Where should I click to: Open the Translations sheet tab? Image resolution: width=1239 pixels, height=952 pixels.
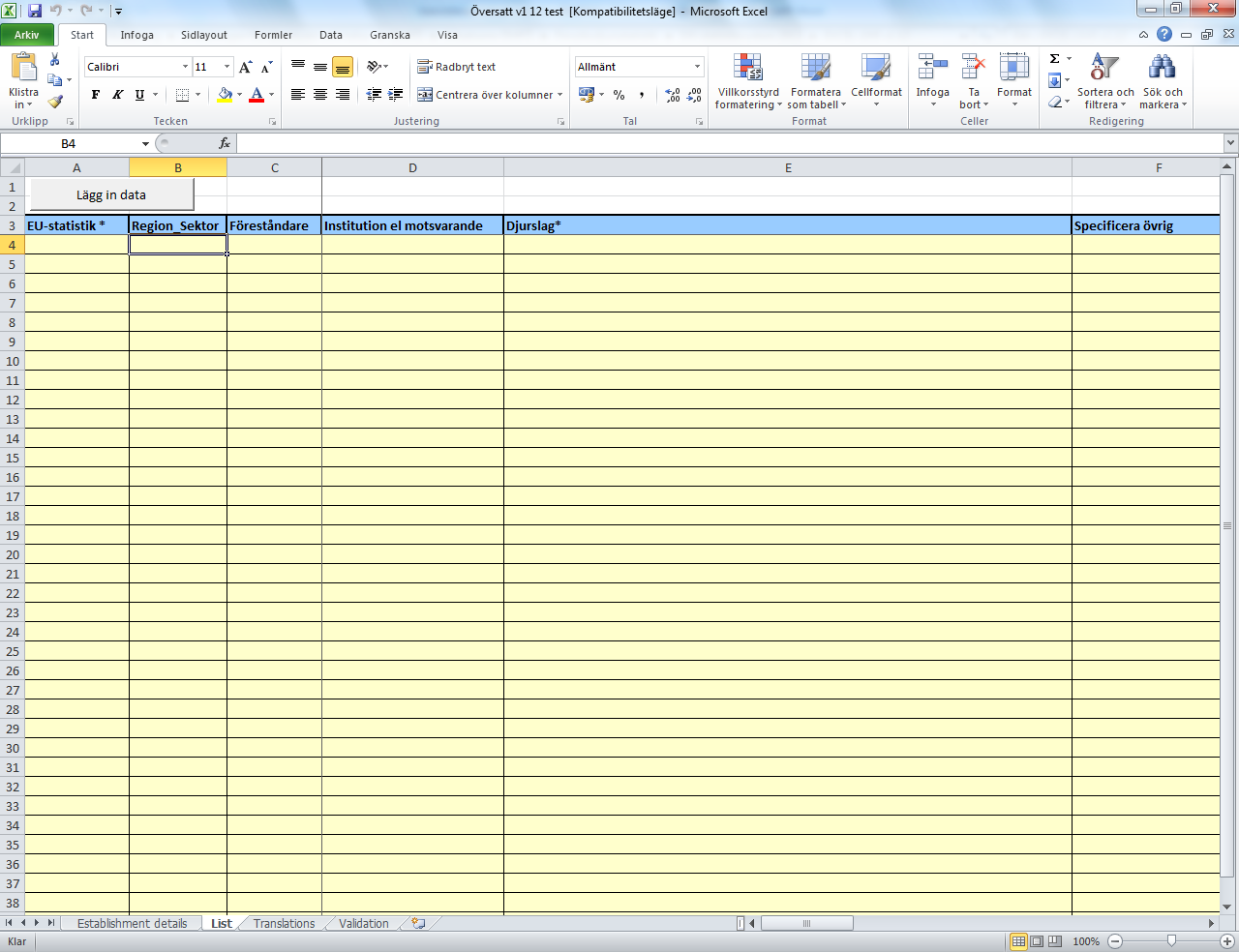285,923
